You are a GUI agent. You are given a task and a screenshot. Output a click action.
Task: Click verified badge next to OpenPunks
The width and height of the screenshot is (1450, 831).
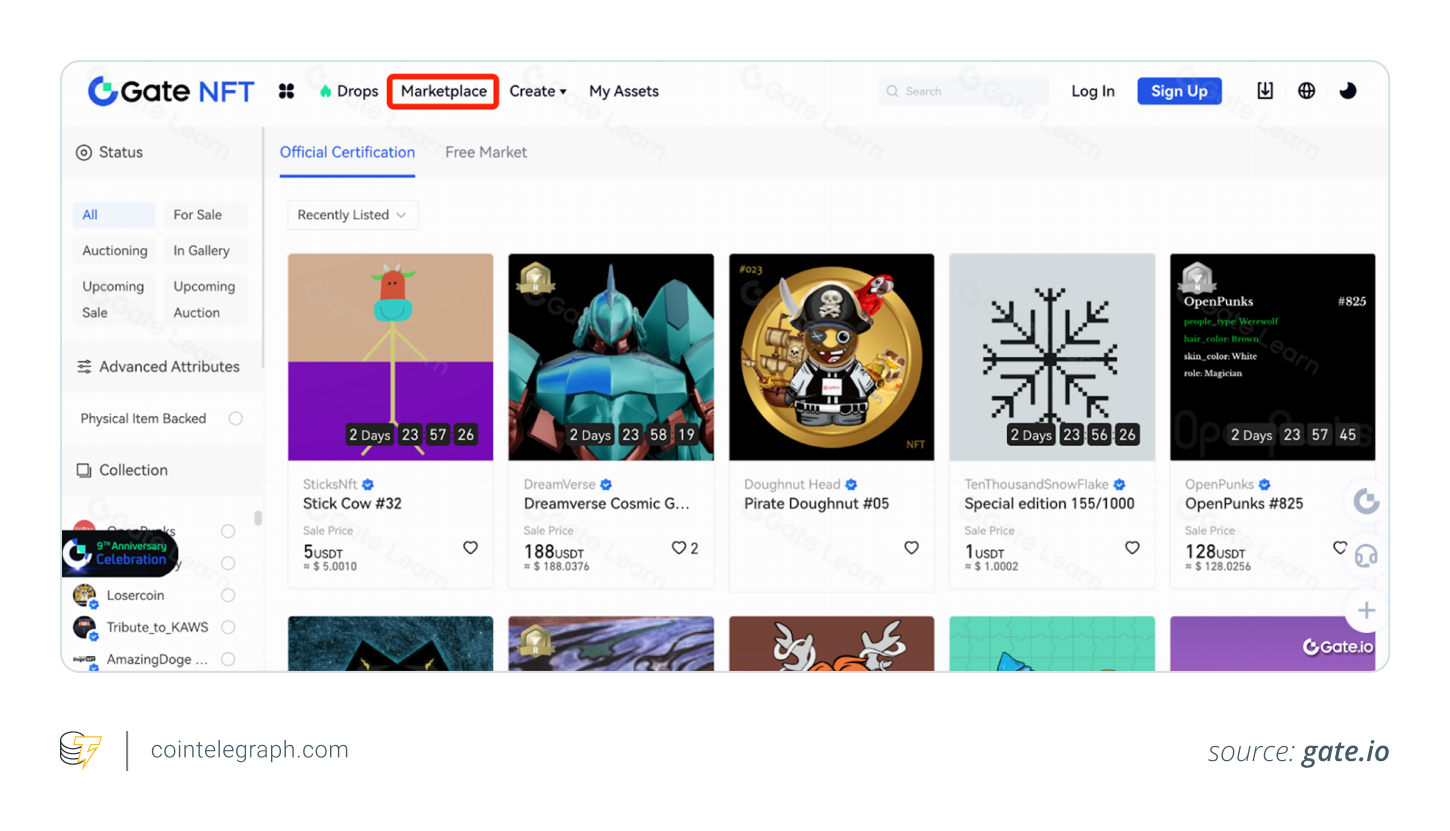(1265, 485)
